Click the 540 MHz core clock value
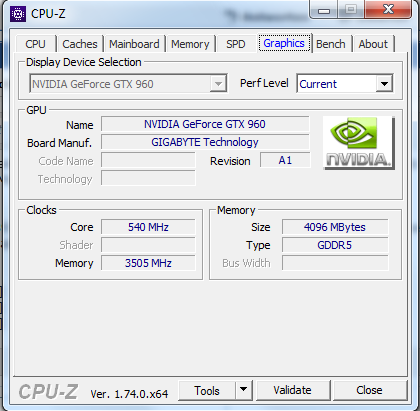This screenshot has width=420, height=411. coord(148,227)
